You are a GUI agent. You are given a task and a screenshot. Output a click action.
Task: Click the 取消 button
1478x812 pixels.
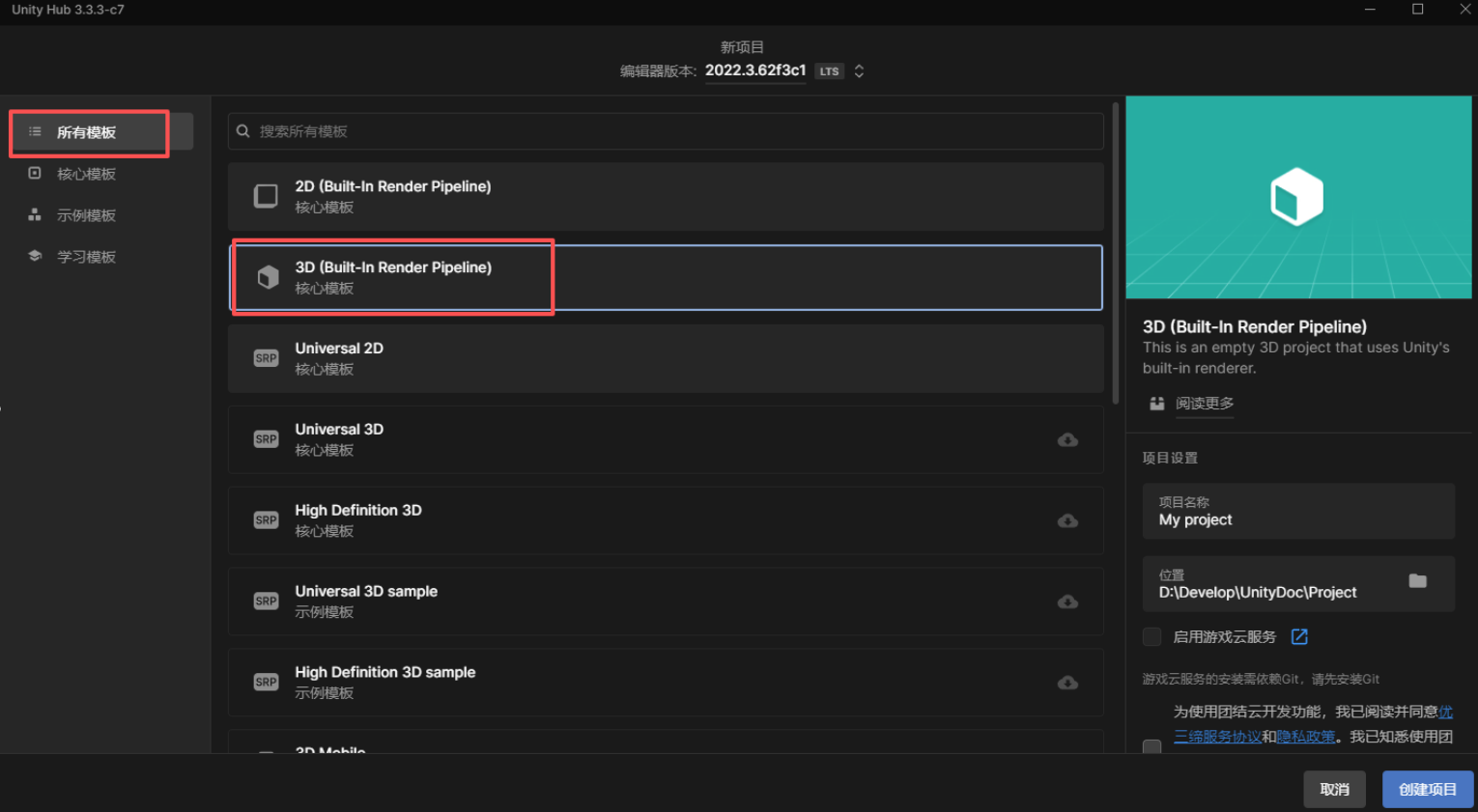coord(1334,790)
